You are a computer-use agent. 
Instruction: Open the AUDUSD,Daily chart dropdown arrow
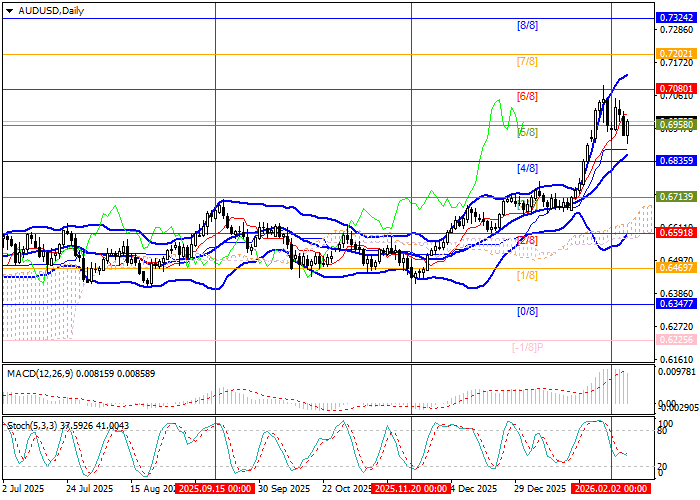(7, 10)
